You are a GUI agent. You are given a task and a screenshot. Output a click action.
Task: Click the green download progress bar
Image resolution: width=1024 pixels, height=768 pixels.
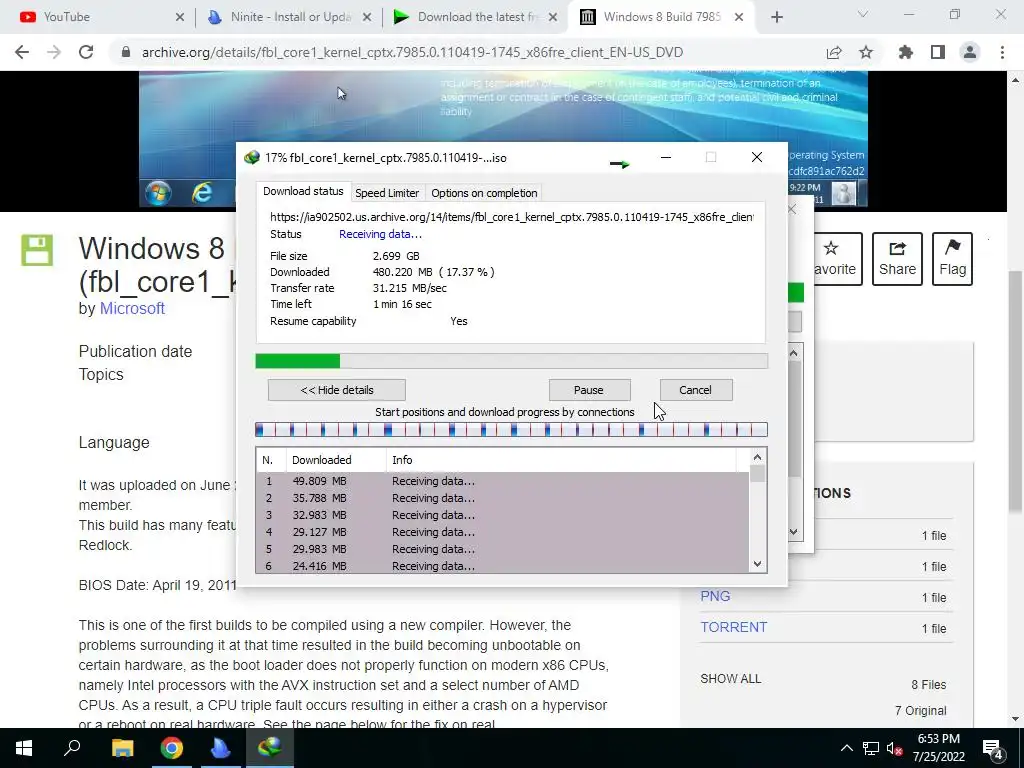[x=511, y=361]
